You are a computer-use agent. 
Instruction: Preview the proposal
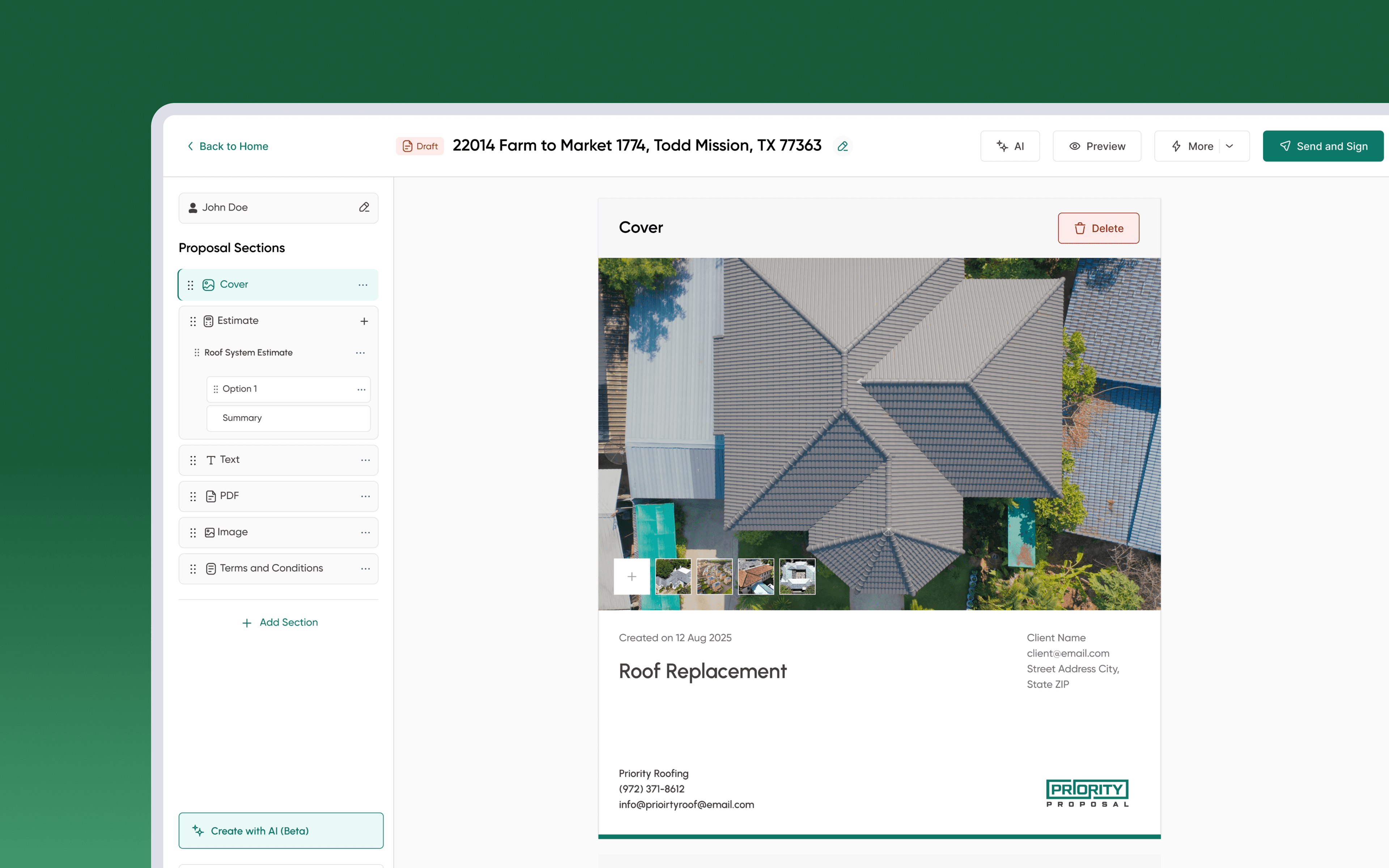[x=1096, y=146]
